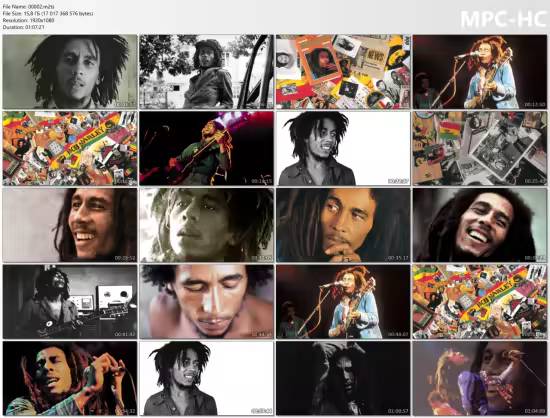Viewport: 550px width, 418px height.
Task: Select white-background portrait left of 01:00:57 frame
Action: [207, 378]
